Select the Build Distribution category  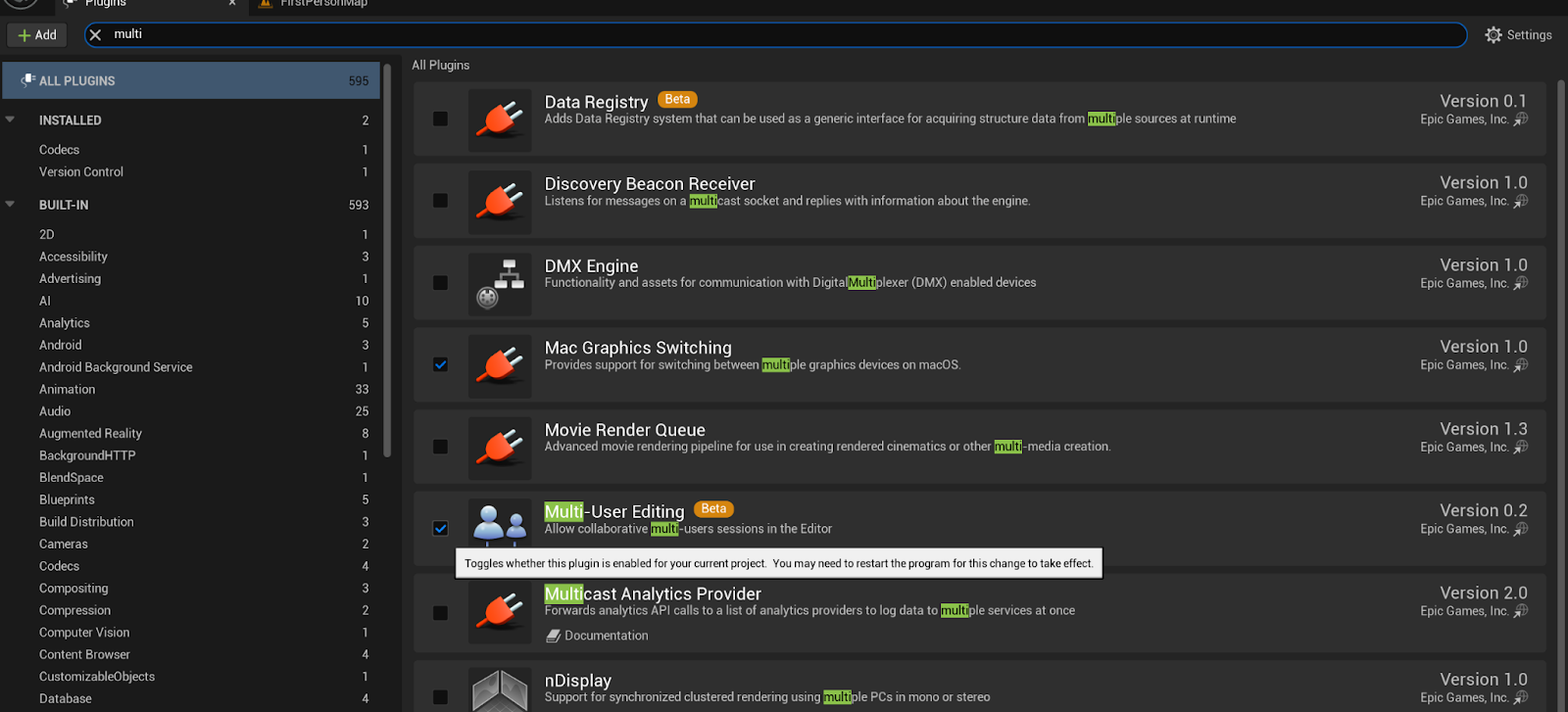click(x=191, y=522)
